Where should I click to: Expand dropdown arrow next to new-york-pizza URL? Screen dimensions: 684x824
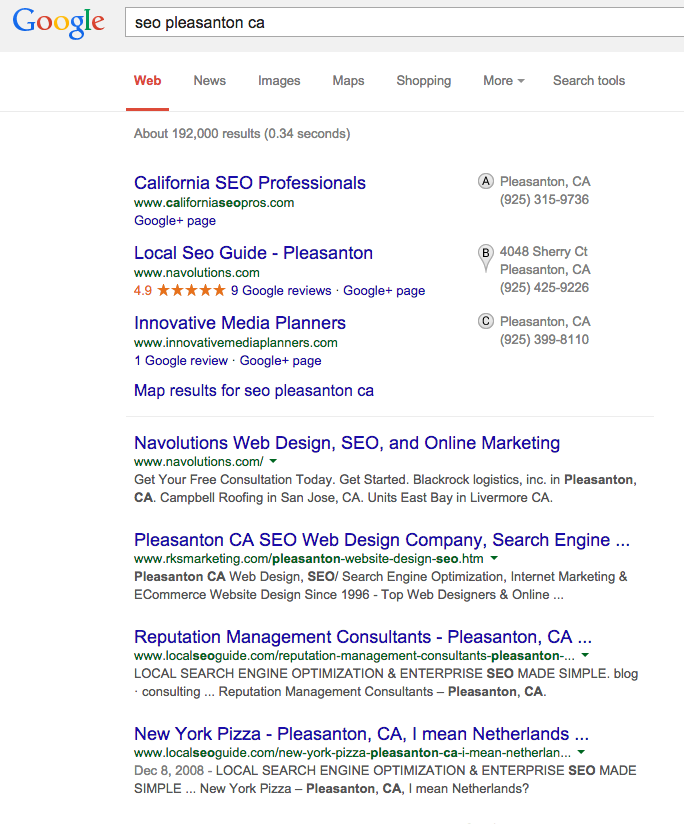point(581,752)
